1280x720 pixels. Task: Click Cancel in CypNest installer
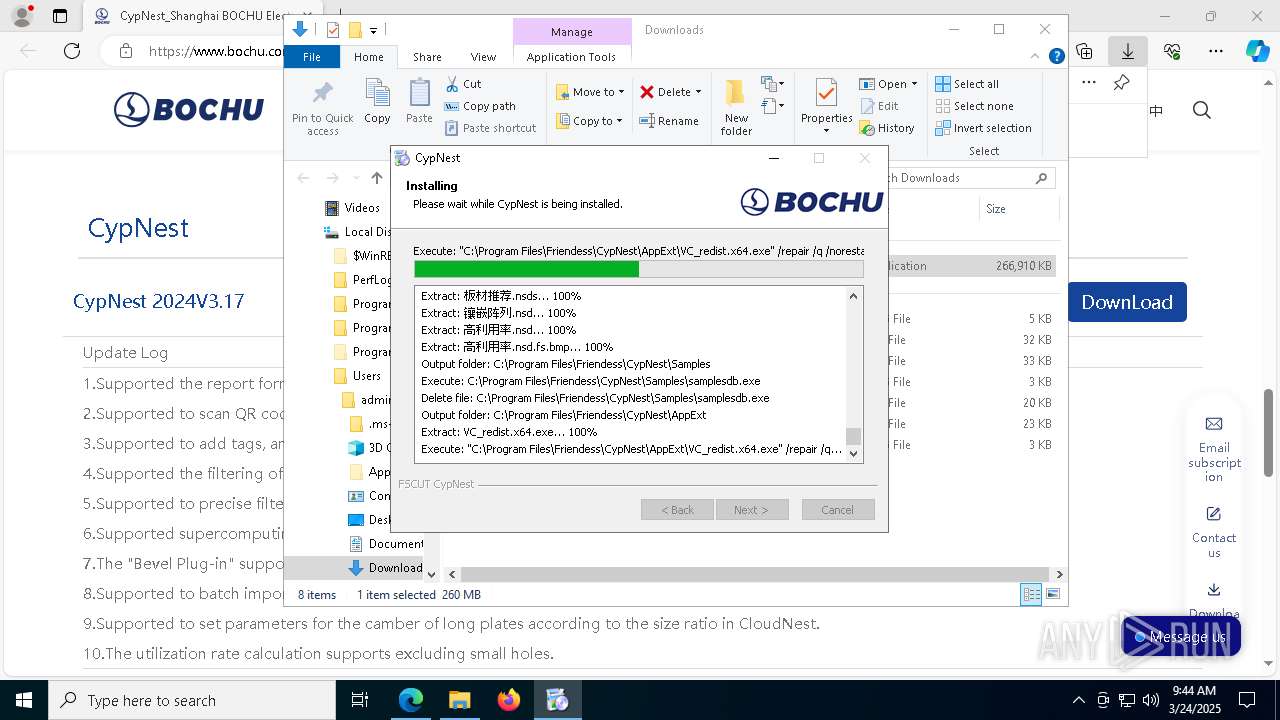[x=838, y=510]
